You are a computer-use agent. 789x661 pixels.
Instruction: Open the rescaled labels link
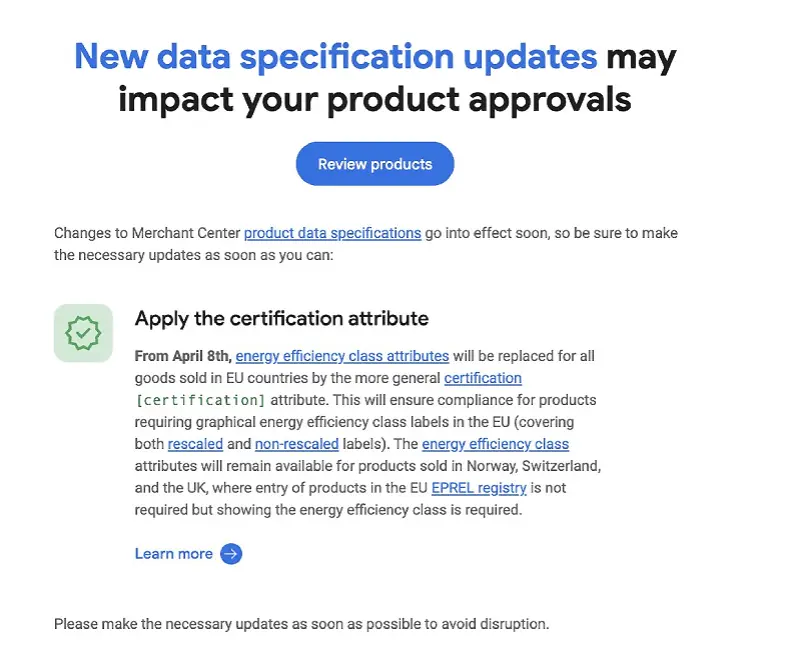pyautogui.click(x=195, y=444)
